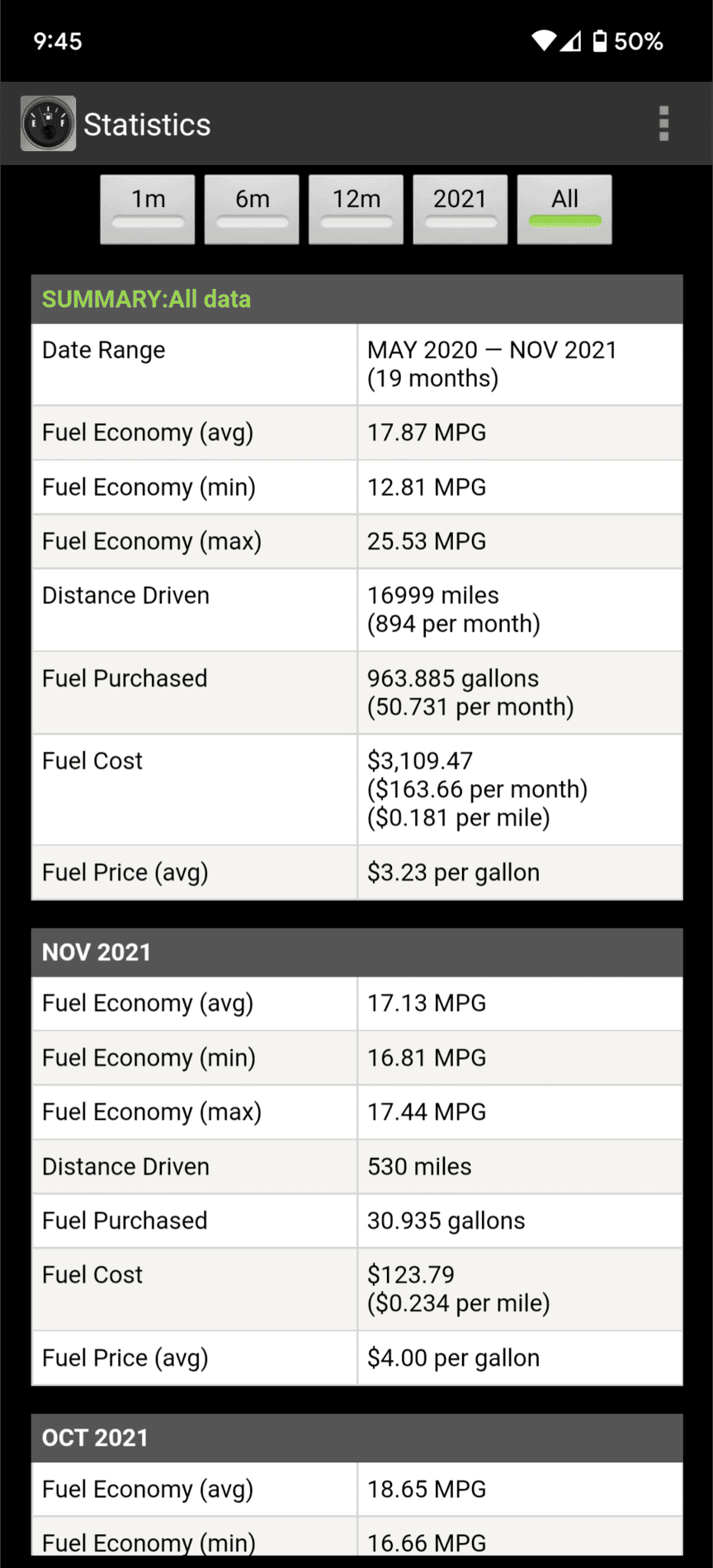Select the 12m time range toggle
The height and width of the screenshot is (1568, 713).
tap(356, 209)
